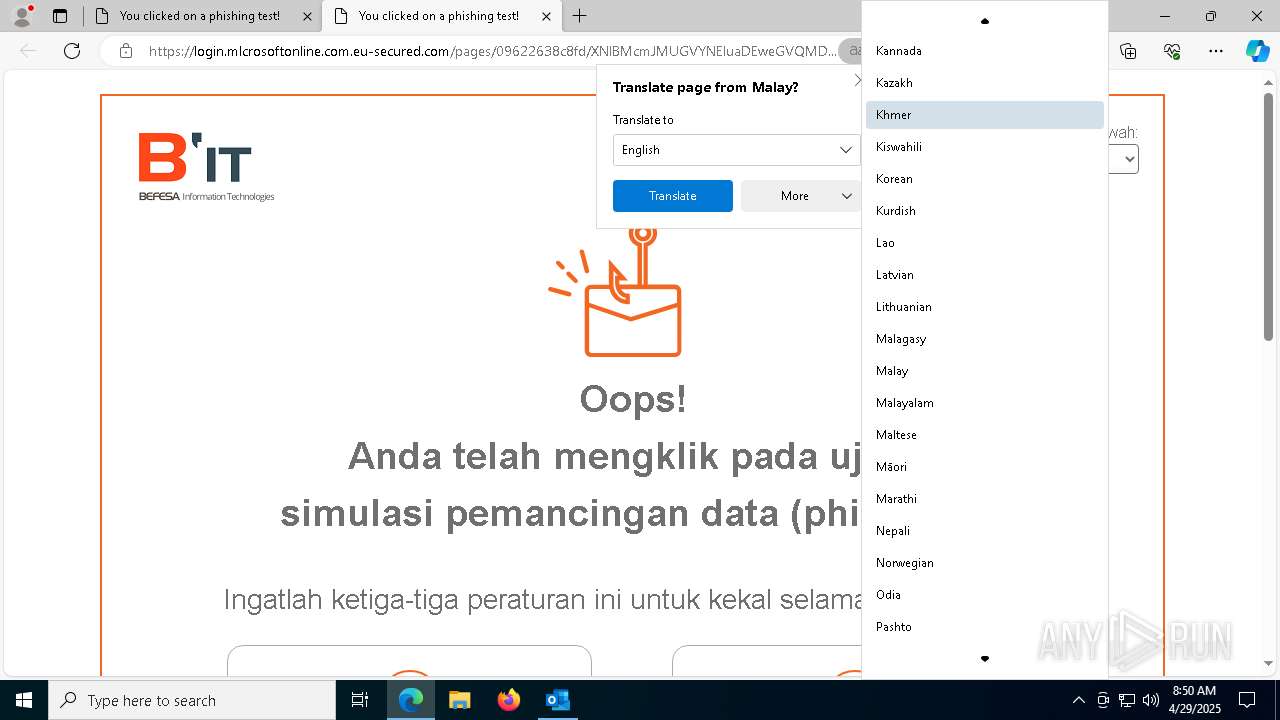Pick Māori as translation language

(x=985, y=467)
